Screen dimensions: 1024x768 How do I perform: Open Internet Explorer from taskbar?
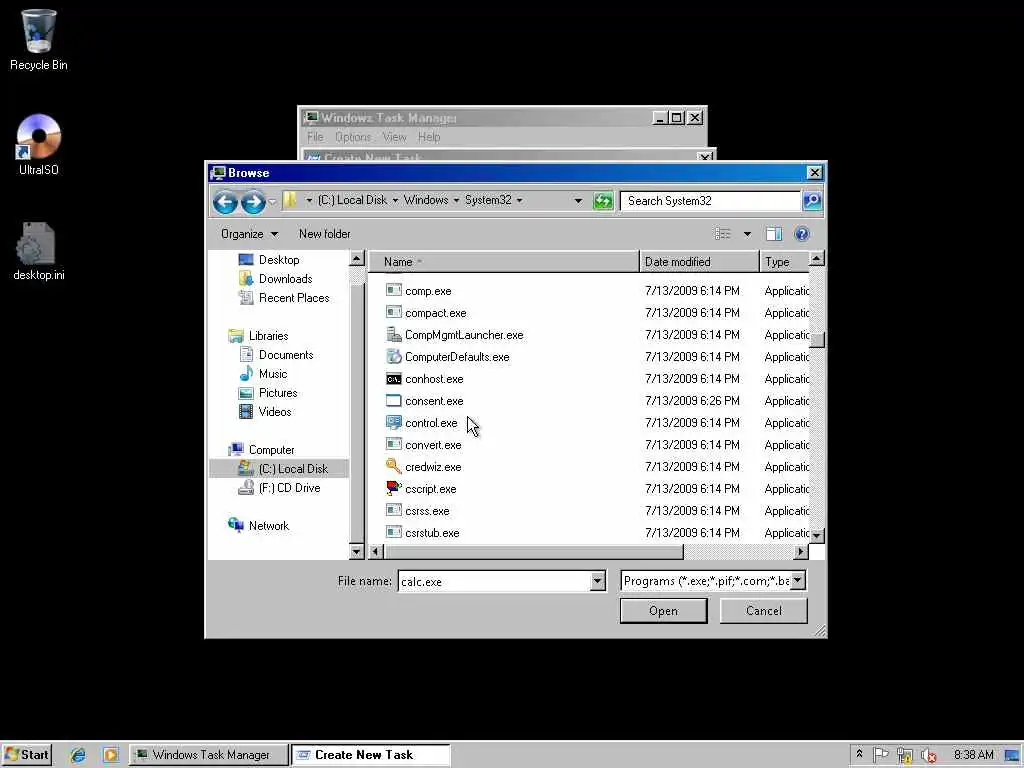[78, 755]
